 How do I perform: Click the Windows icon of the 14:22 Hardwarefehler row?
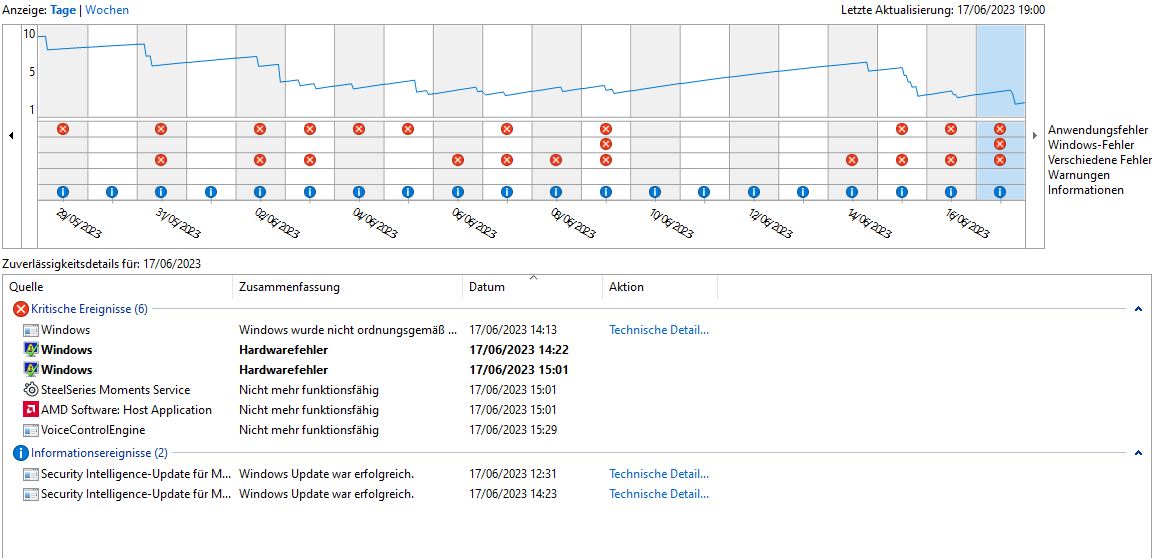pos(31,350)
